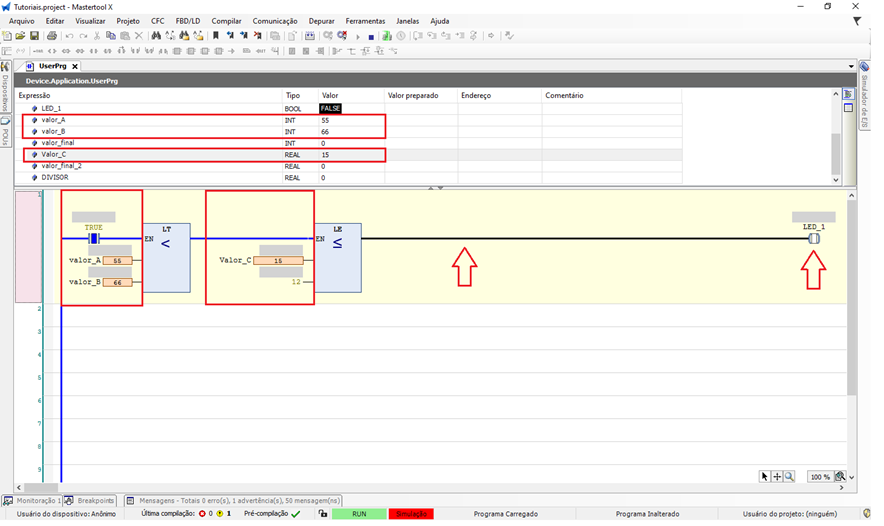Screen dimensions: 884x526
Task: Click the Copy icon in the toolbar
Action: pos(111,36)
